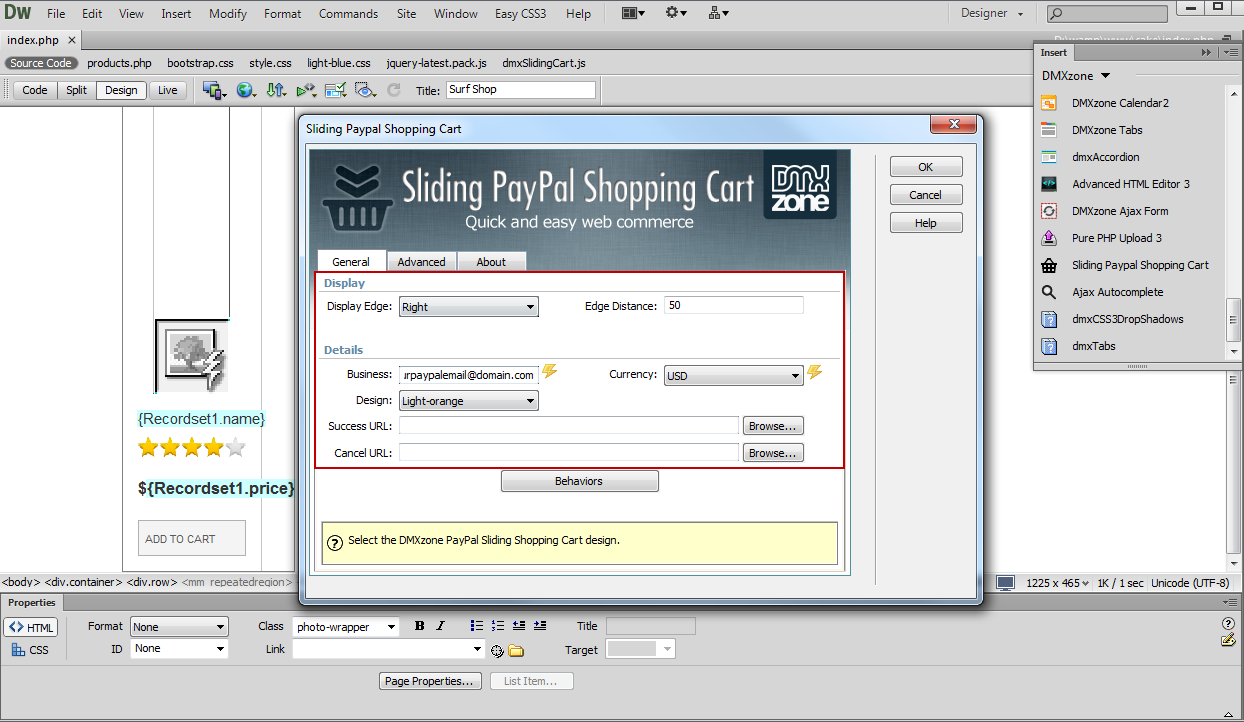Switch to the About tab in dialog
1244x722 pixels.
(x=491, y=262)
